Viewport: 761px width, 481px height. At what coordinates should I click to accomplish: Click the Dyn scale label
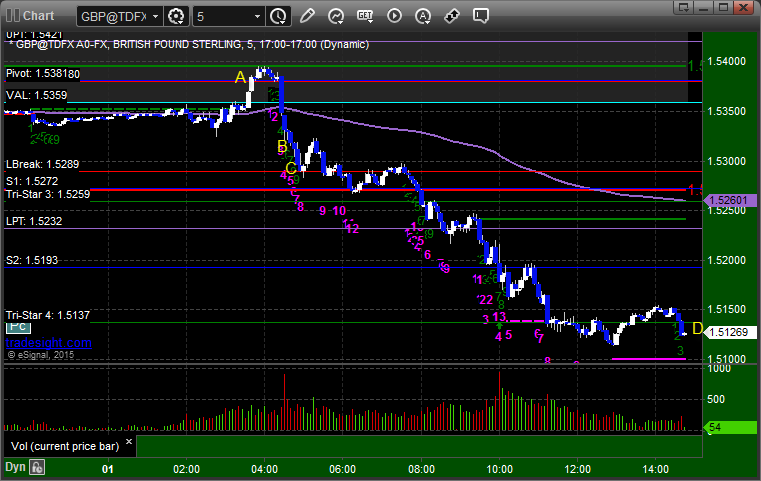pyautogui.click(x=15, y=467)
